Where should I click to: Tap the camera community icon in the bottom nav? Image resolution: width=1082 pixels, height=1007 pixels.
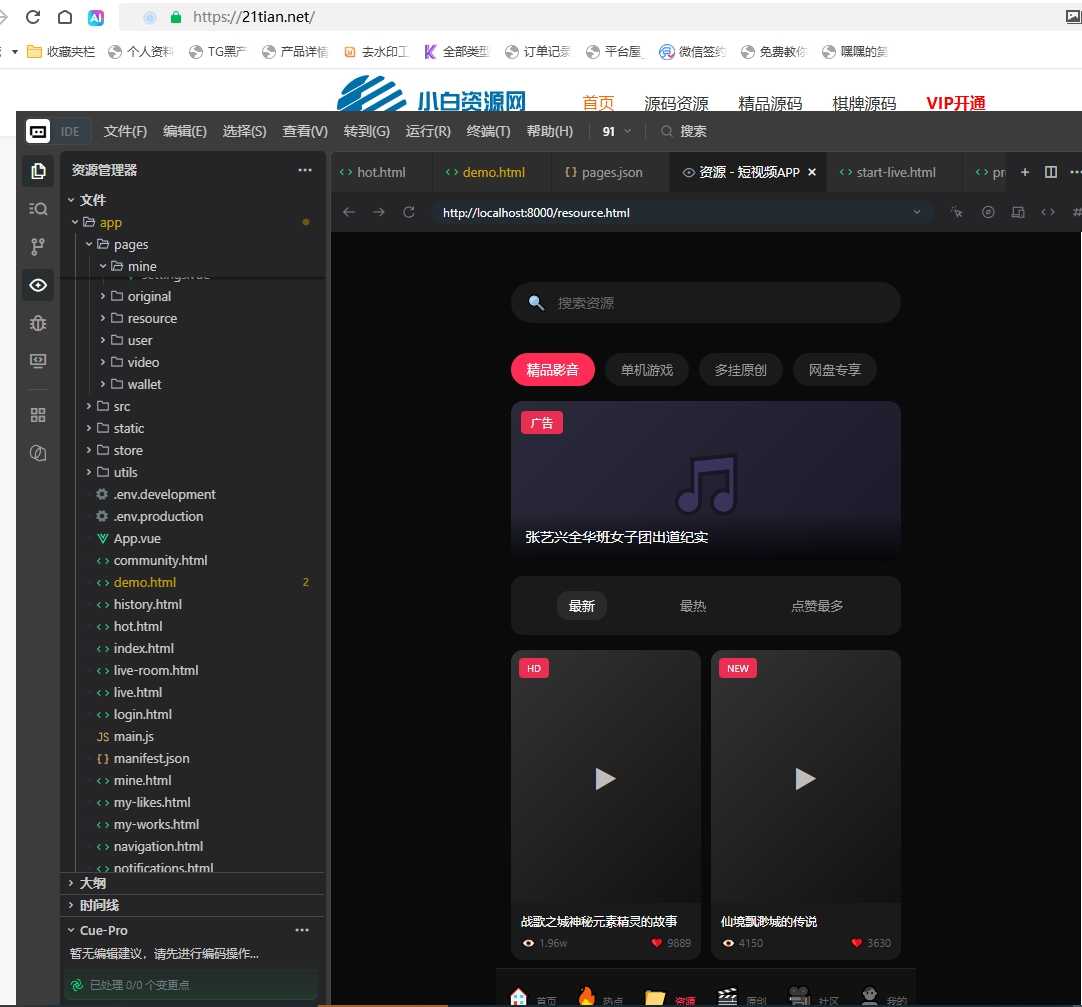(x=799, y=997)
